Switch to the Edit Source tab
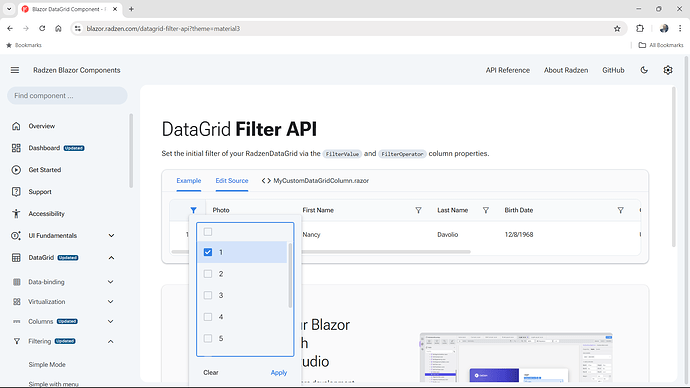This screenshot has width=690, height=388. point(232,181)
